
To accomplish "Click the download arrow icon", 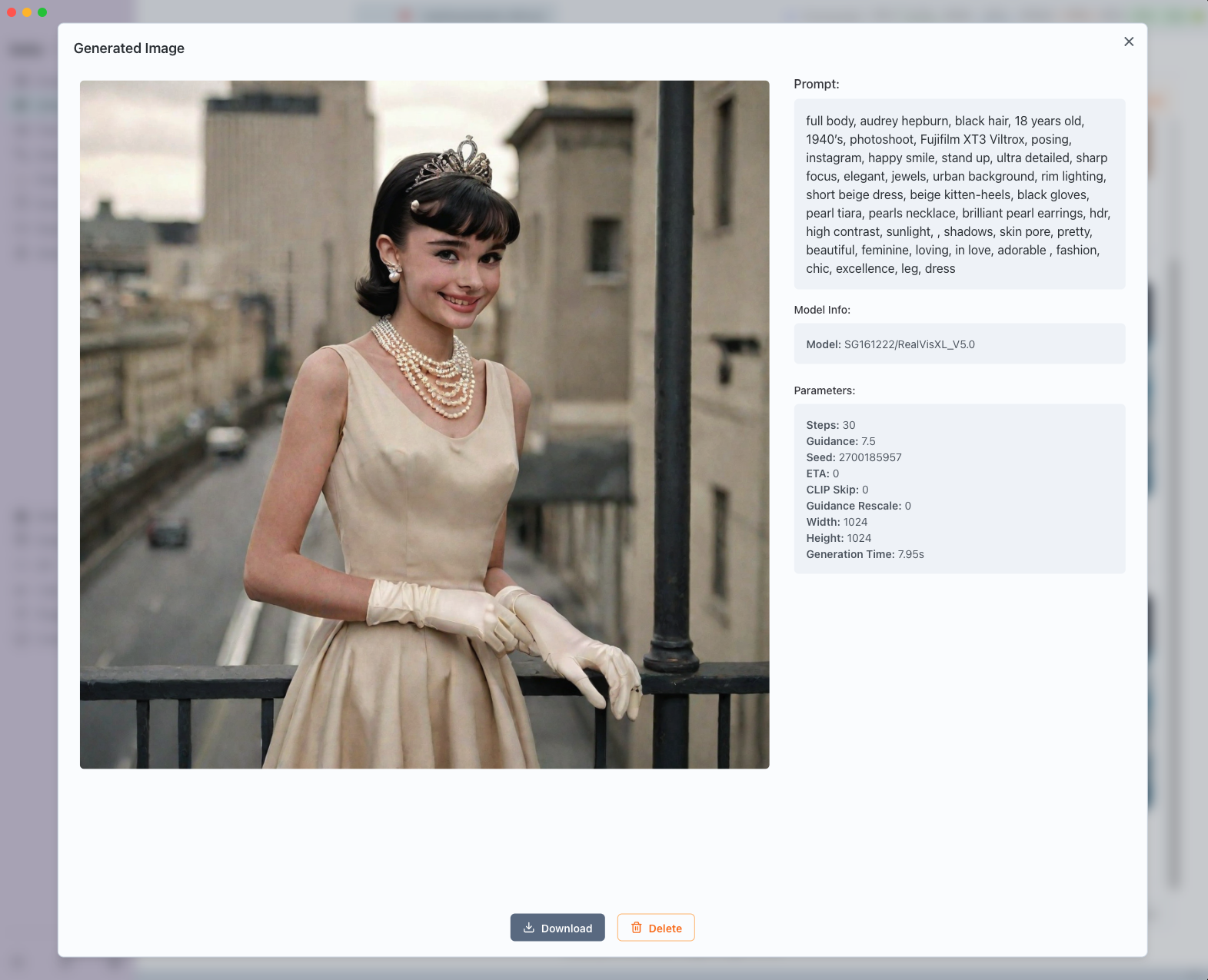I will coord(529,928).
